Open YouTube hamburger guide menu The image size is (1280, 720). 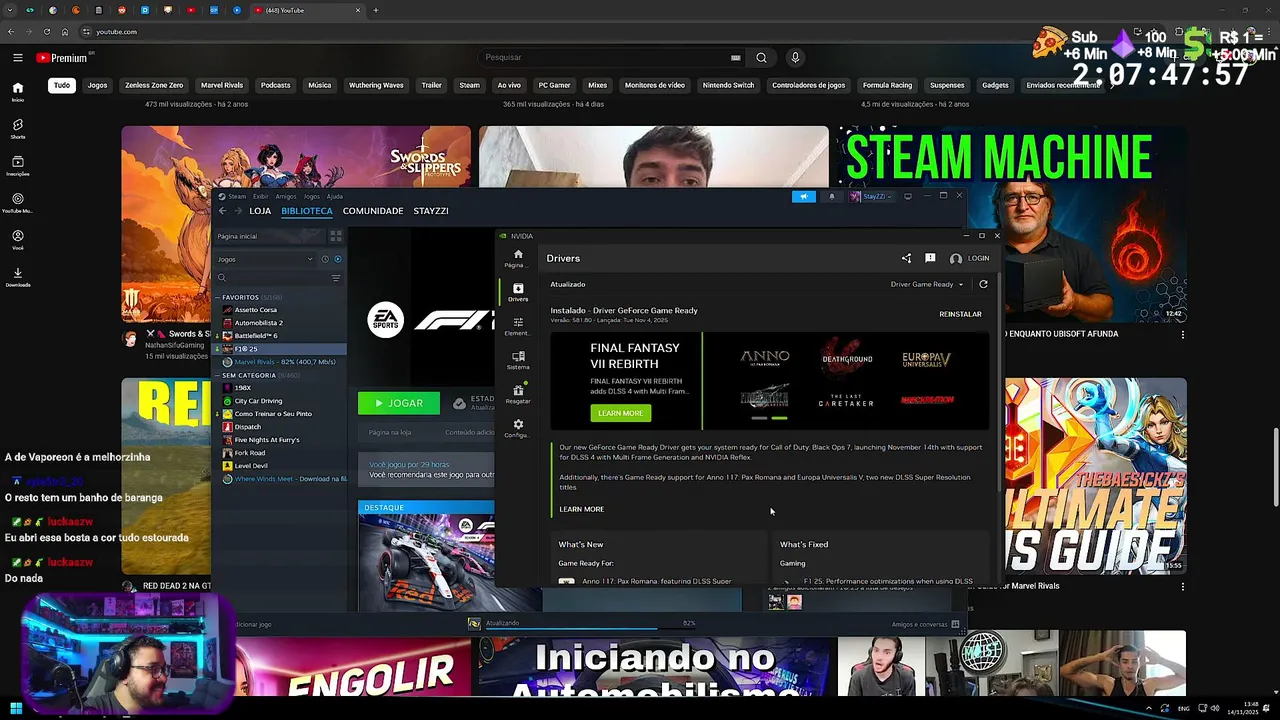point(18,58)
